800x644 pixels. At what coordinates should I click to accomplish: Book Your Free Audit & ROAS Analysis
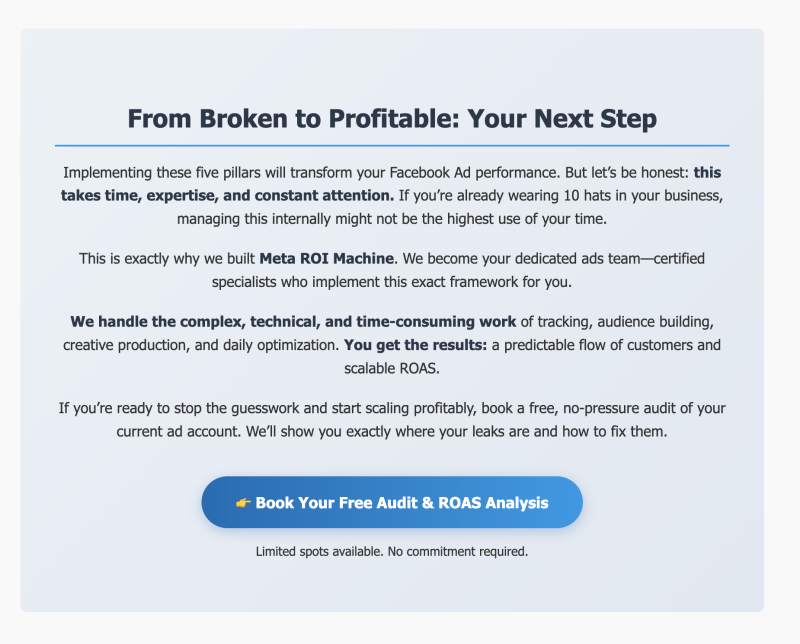point(401,503)
